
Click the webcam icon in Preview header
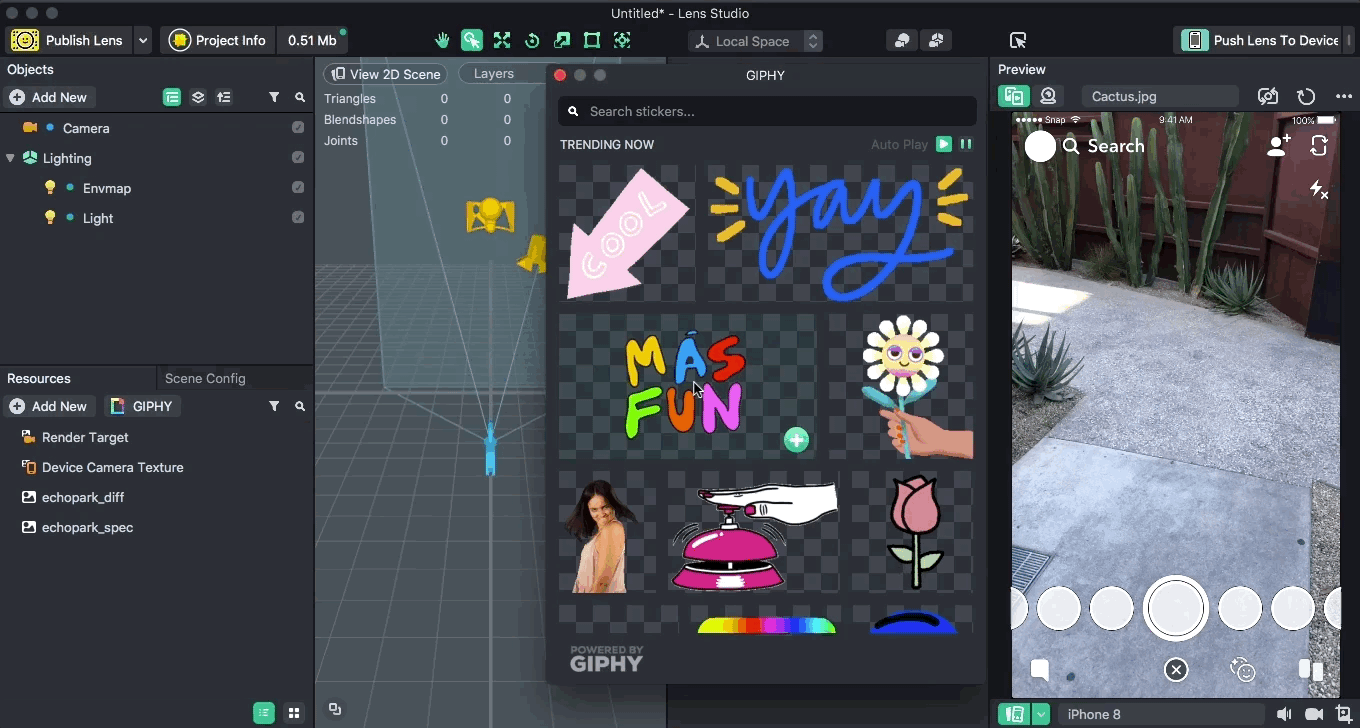click(1048, 96)
